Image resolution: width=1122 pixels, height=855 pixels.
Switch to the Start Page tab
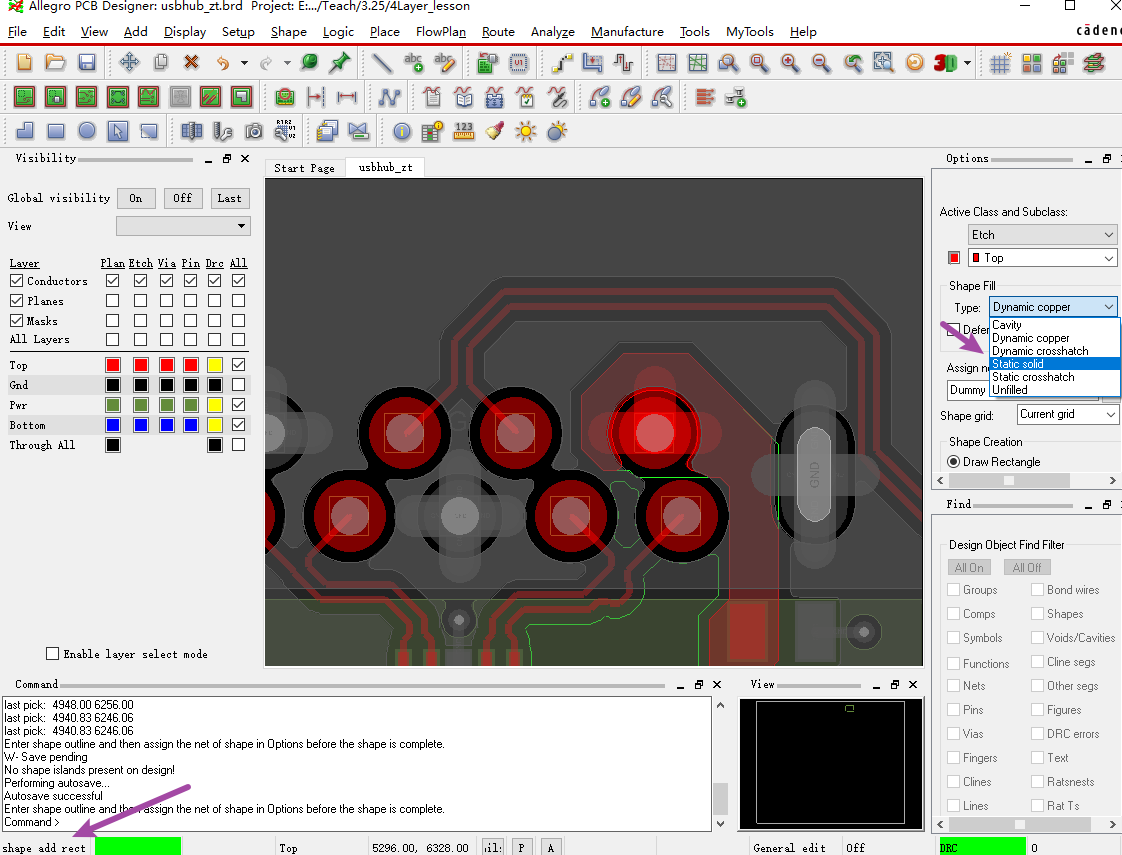(304, 168)
